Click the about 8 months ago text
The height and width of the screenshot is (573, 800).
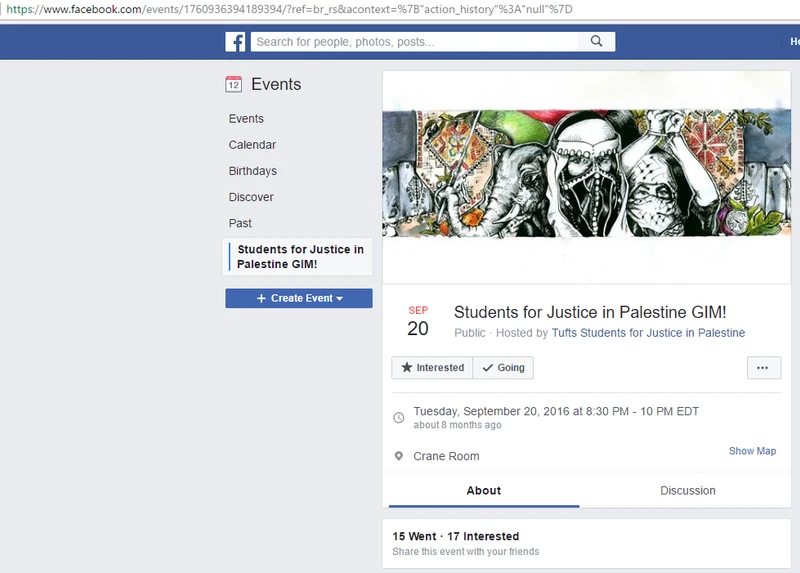pos(457,425)
